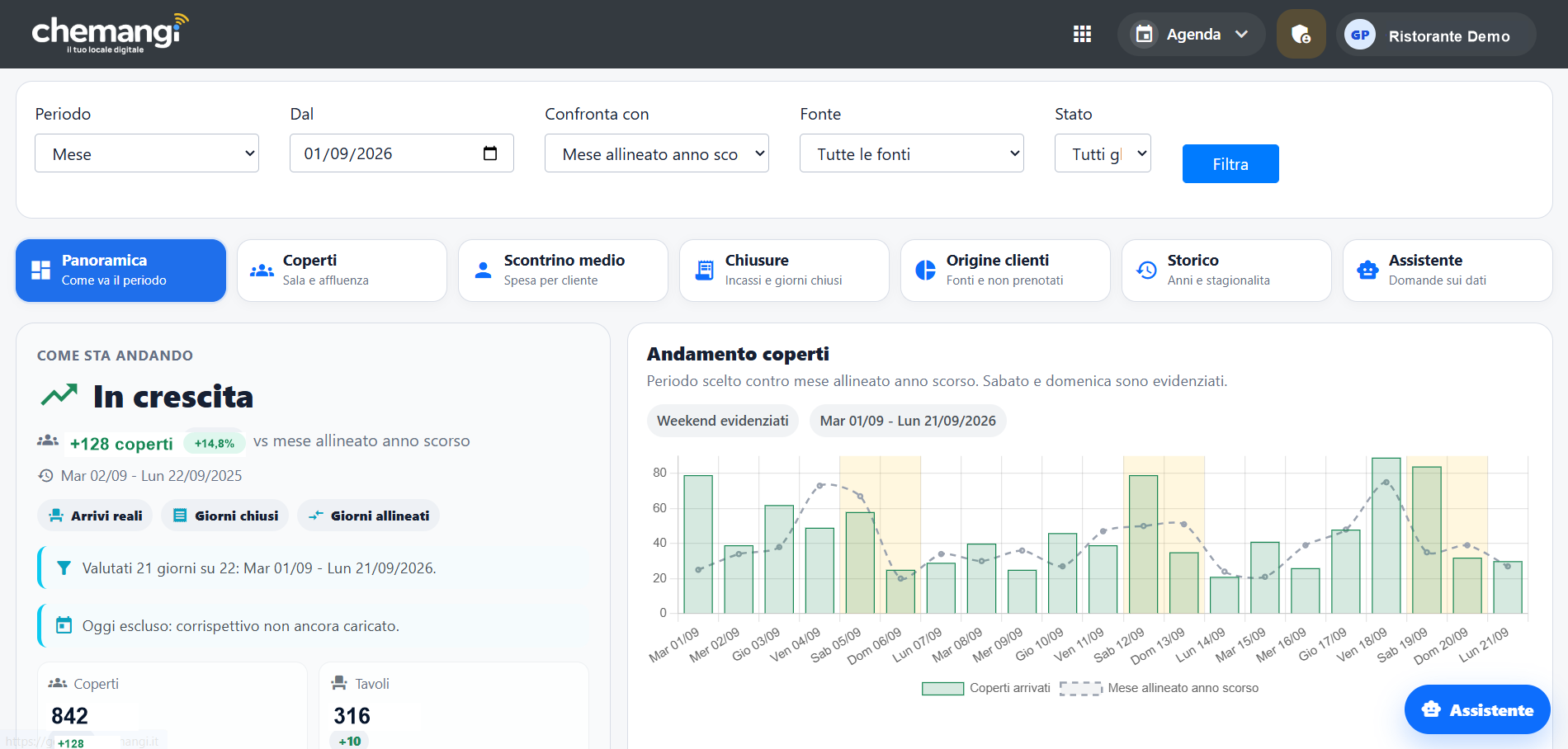Click the history clock icon beside Mar 02/09
Image resolution: width=1568 pixels, height=749 pixels.
tap(45, 476)
